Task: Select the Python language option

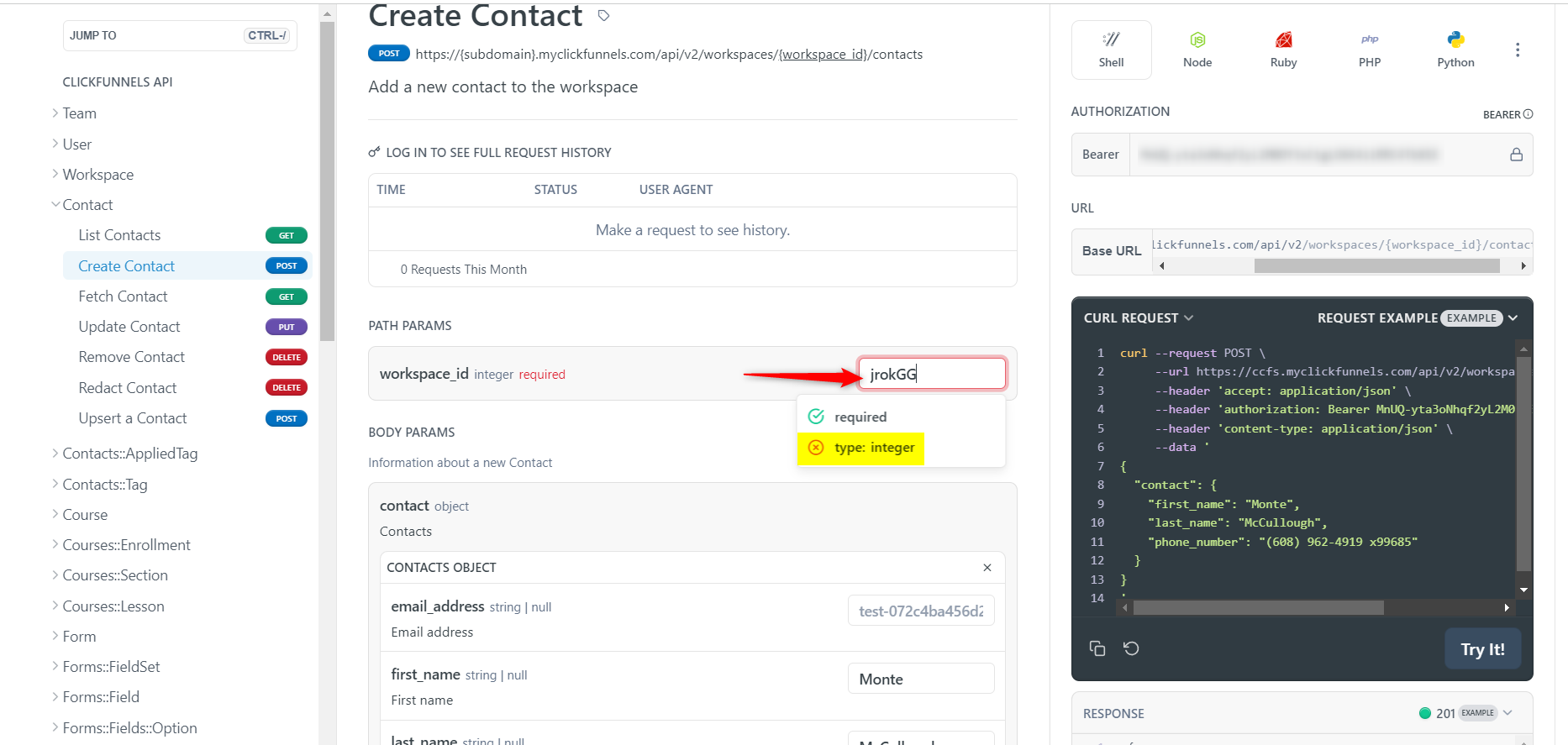Action: [1455, 50]
